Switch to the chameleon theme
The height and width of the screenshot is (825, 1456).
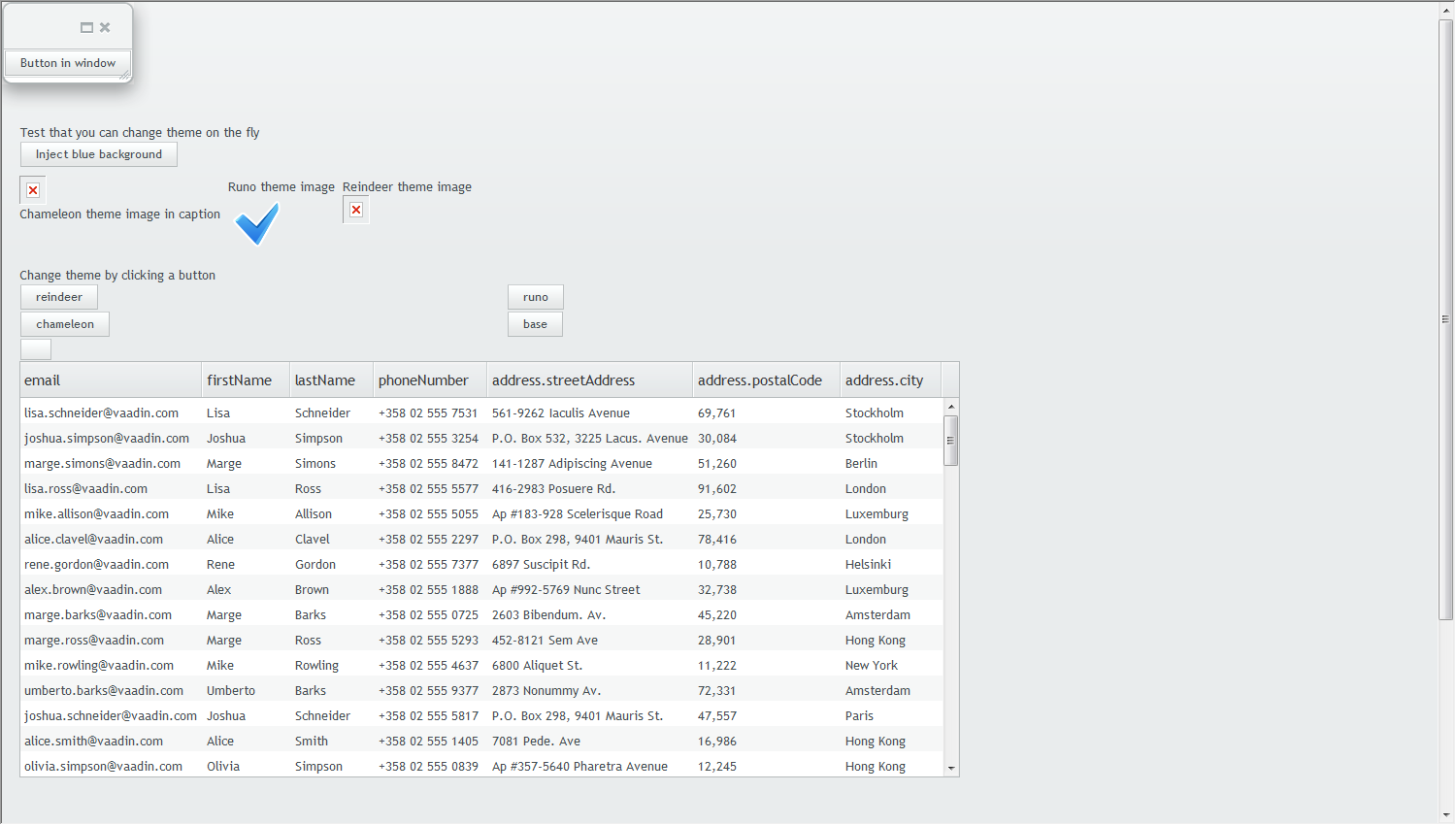click(65, 324)
